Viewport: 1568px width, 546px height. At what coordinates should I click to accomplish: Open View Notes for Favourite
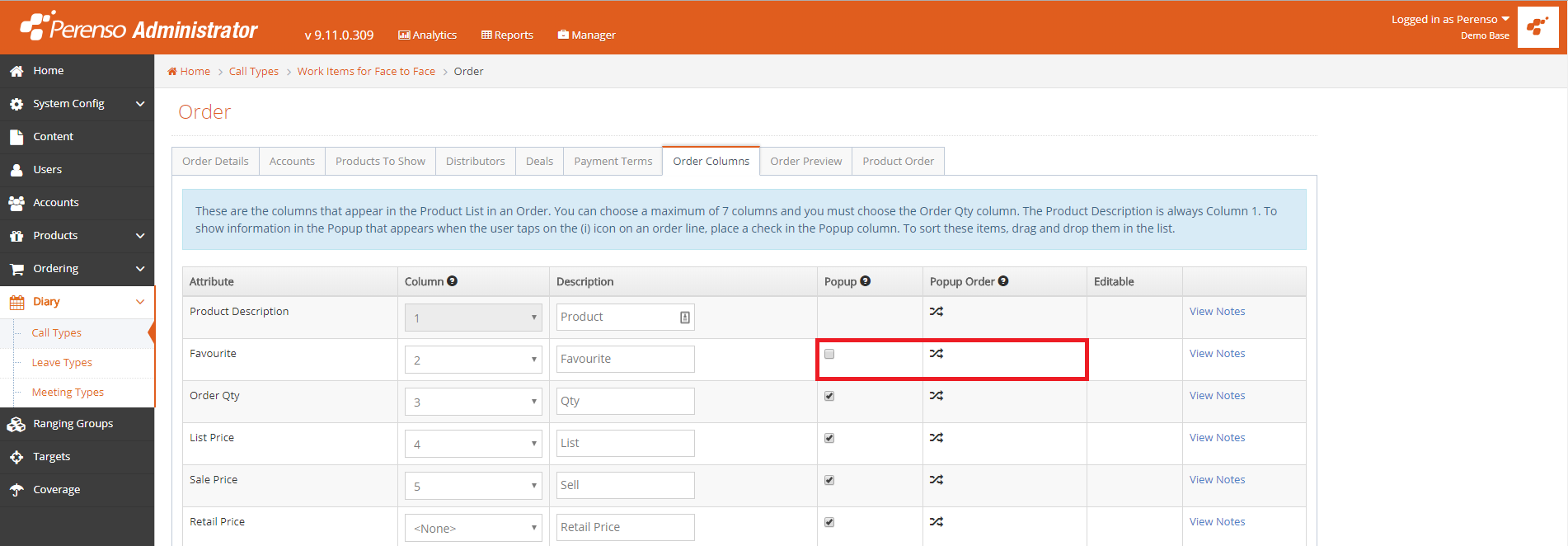tap(1217, 354)
